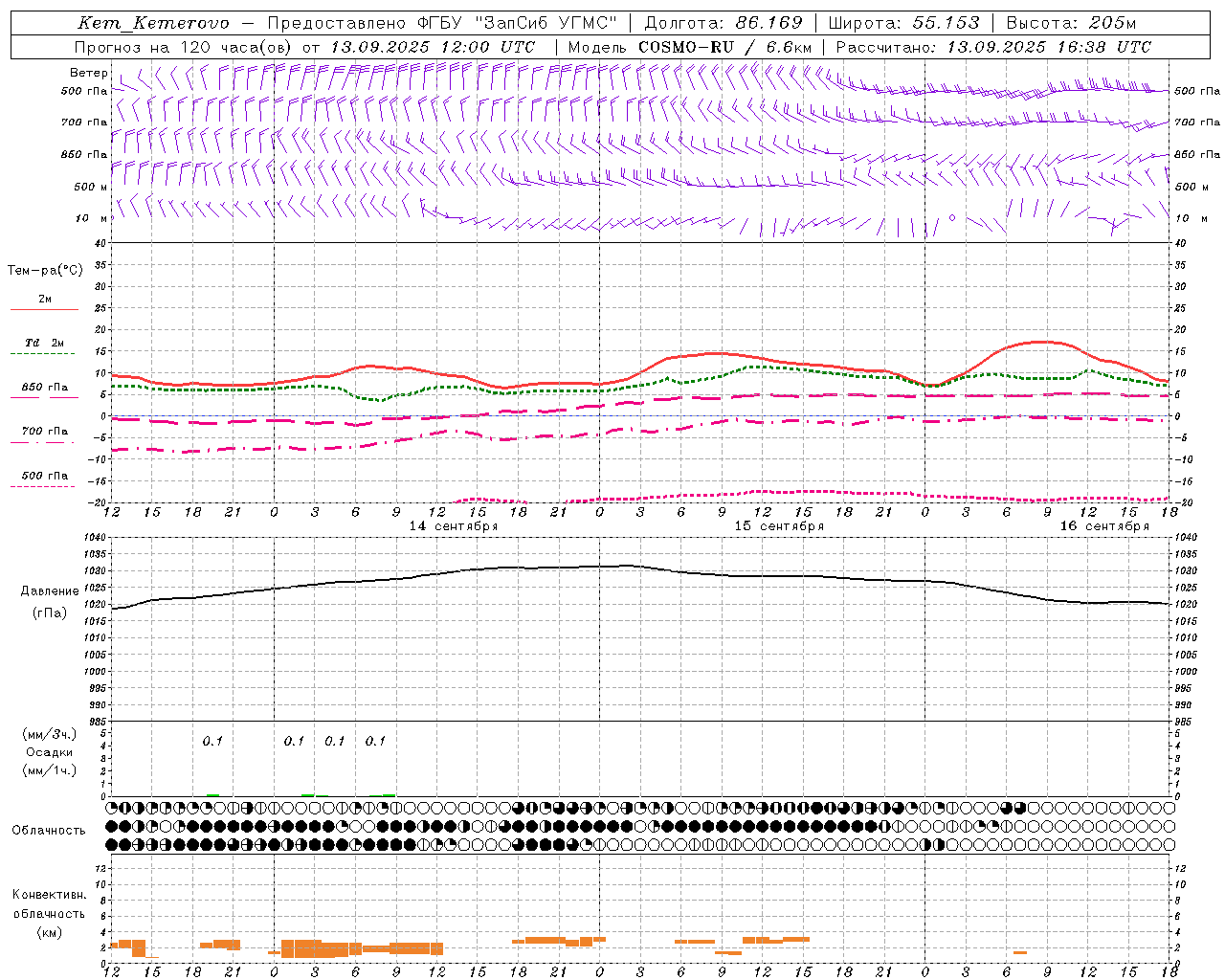
Task: Click the 1000 value on right pressure axis
Action: pos(1187,672)
